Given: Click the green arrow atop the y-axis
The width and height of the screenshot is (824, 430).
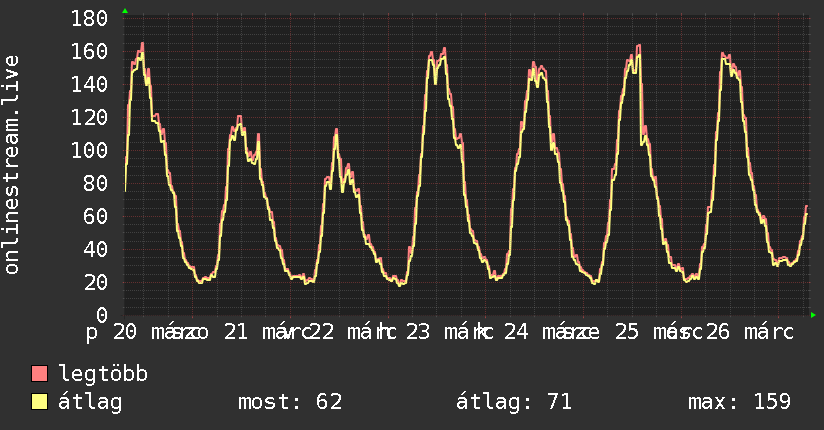Looking at the screenshot, I should pos(125,11).
